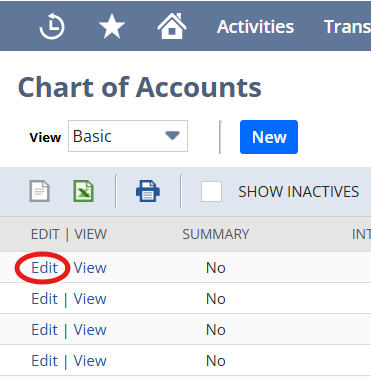Open the Shortcuts star icon

(x=112, y=26)
